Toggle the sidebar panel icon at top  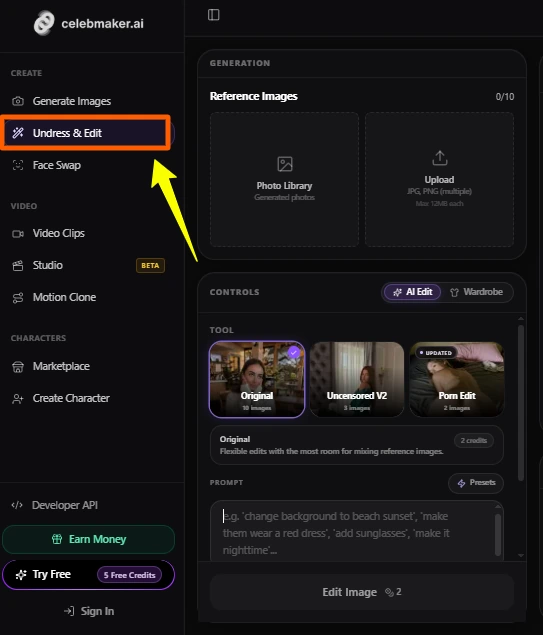tap(213, 15)
